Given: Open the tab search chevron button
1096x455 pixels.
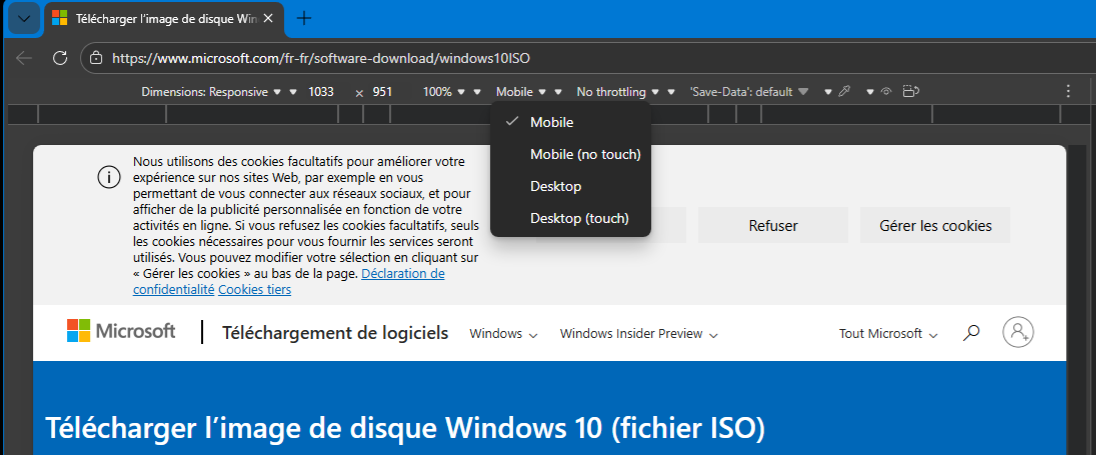Looking at the screenshot, I should coord(24,18).
